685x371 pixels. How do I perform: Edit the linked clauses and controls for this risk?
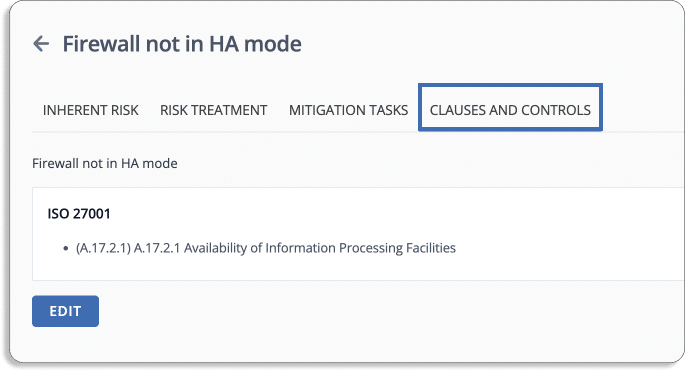[66, 311]
